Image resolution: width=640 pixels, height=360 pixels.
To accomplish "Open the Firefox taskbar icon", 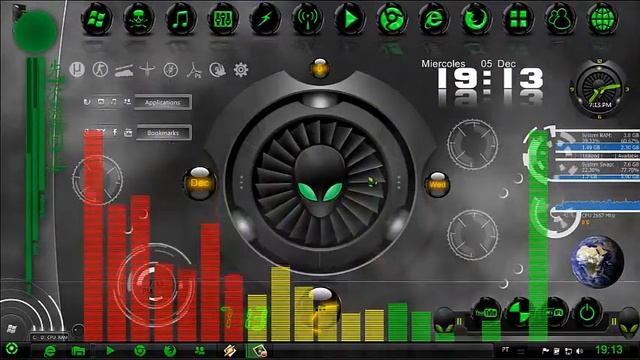I will click(x=170, y=351).
